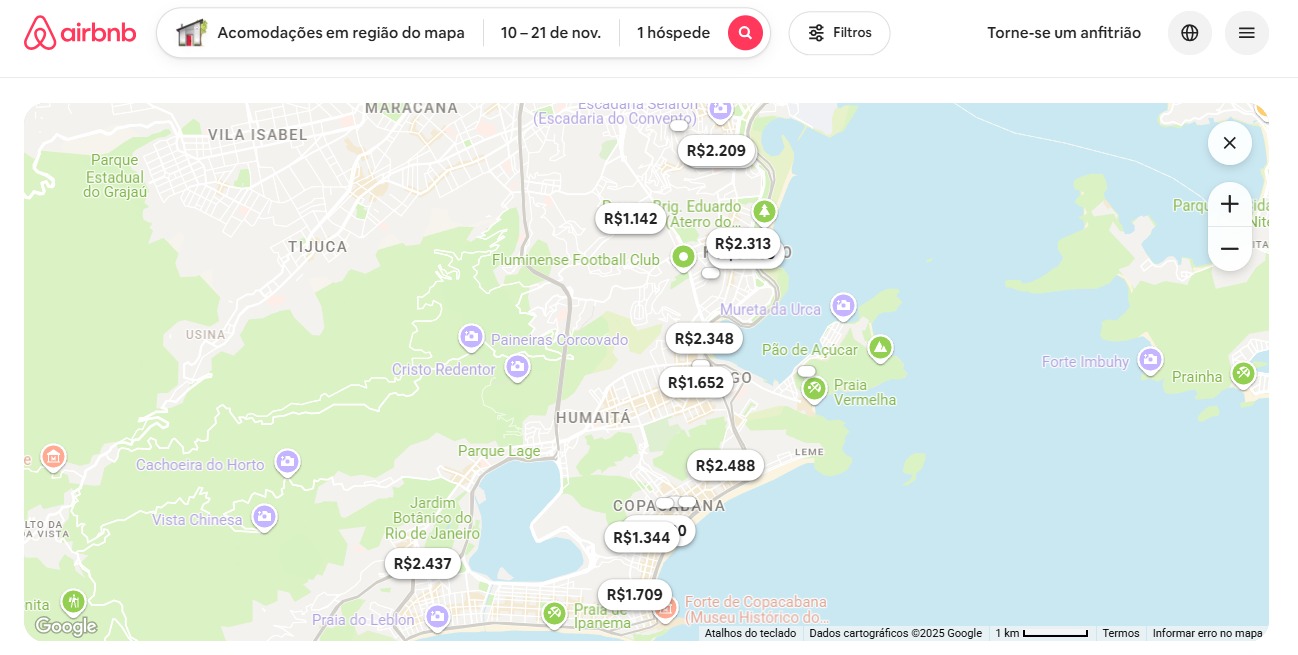Open the R$2.437 listing marker
Screen dimensions: 1298x655
422,564
